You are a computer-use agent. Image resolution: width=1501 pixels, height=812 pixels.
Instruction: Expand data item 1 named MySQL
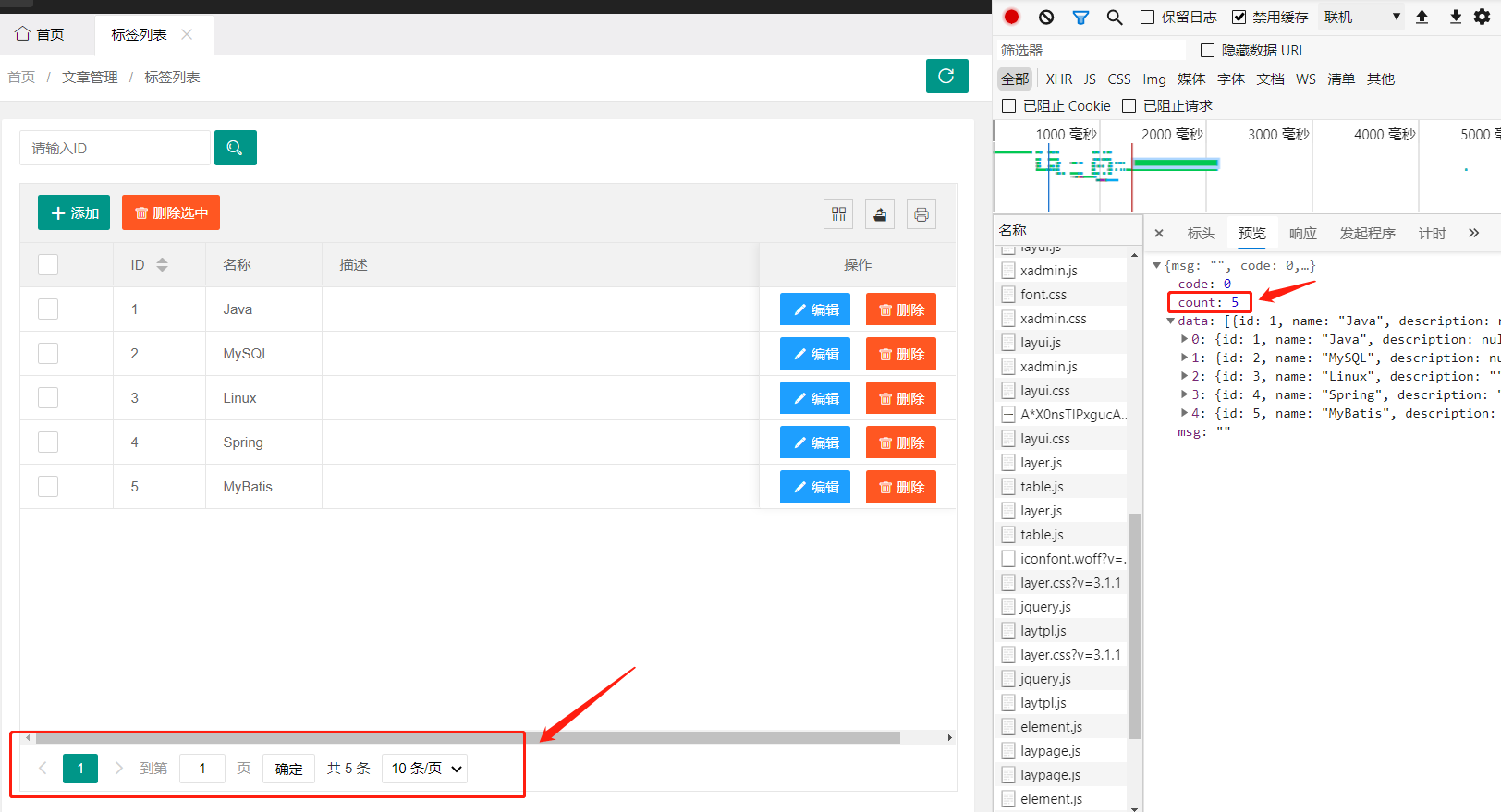(1184, 358)
